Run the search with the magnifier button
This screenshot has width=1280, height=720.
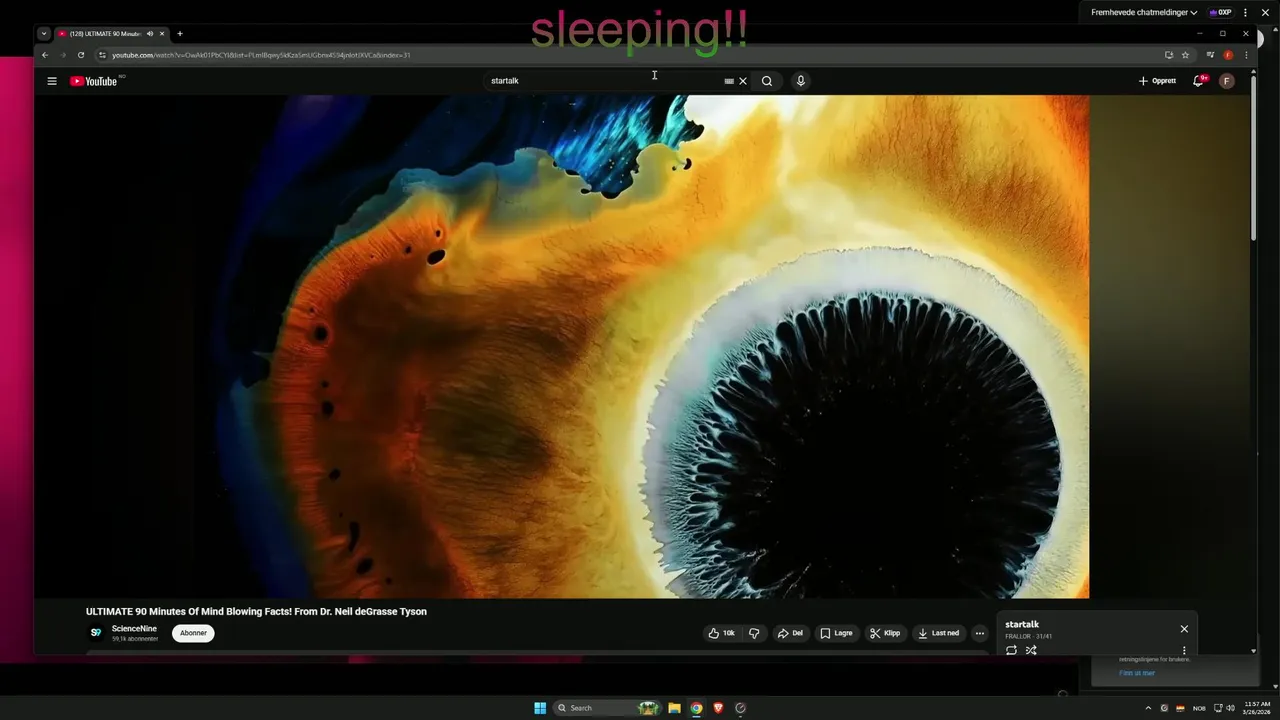click(767, 81)
